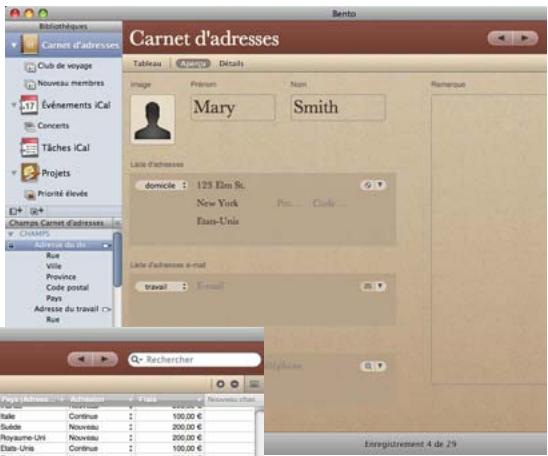Image resolution: width=548 pixels, height=456 pixels.
Task: Select the Code postal field
Action: click(x=67, y=288)
